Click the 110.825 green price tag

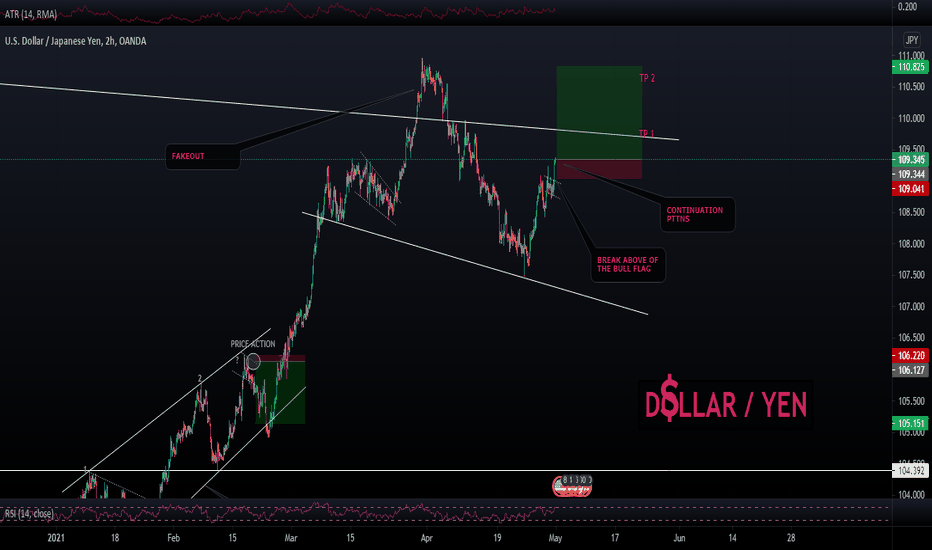[910, 67]
